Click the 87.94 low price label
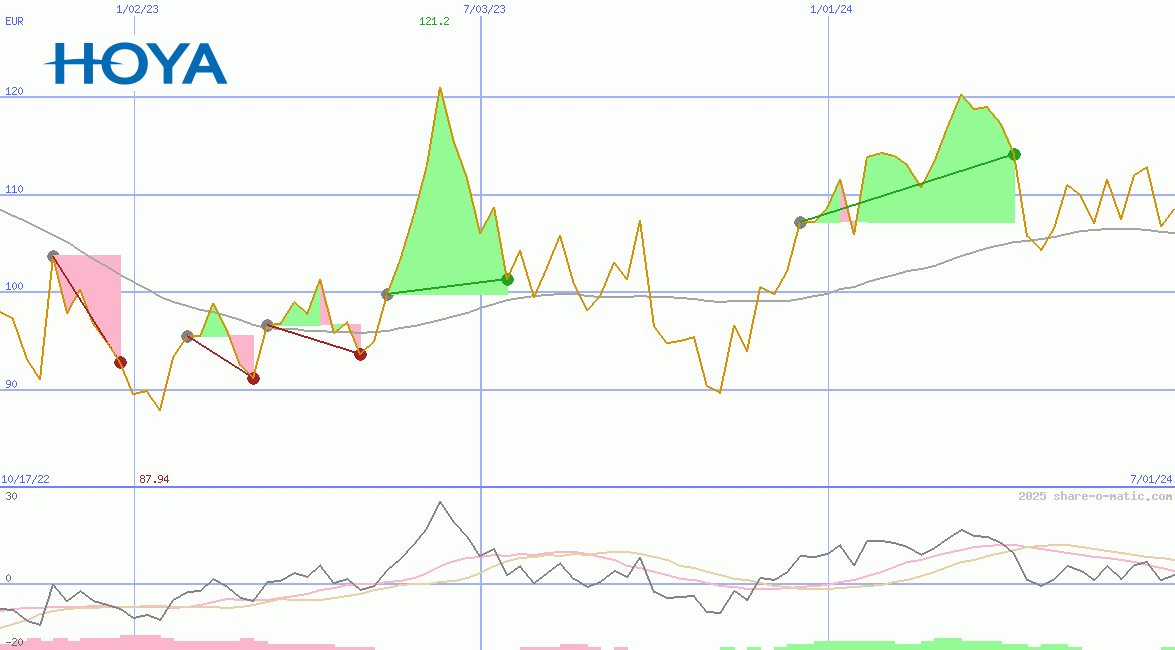The width and height of the screenshot is (1175, 650). tap(154, 479)
